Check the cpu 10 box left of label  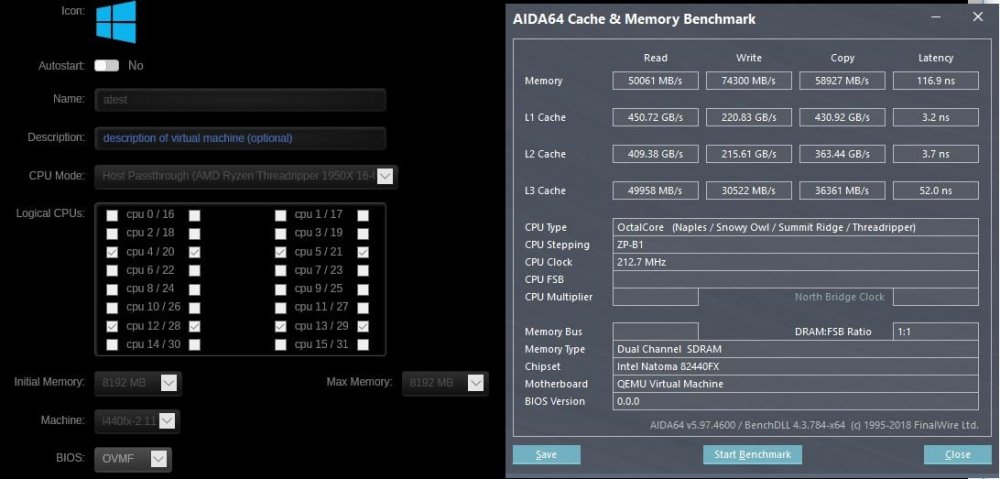(112, 308)
